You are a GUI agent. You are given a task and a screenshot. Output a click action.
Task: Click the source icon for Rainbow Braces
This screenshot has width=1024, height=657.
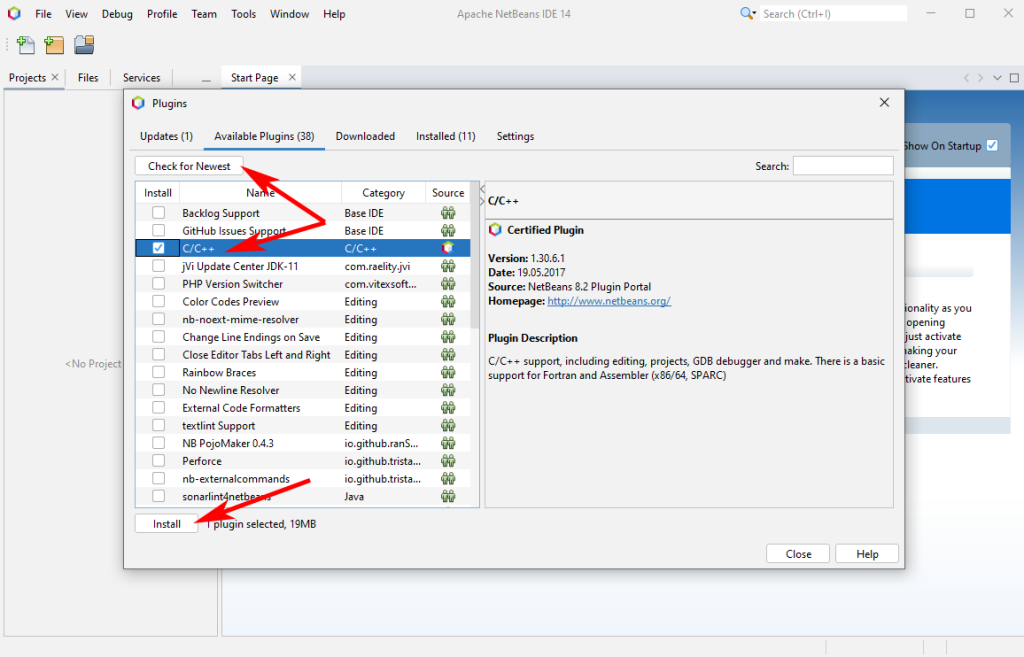[x=447, y=372]
